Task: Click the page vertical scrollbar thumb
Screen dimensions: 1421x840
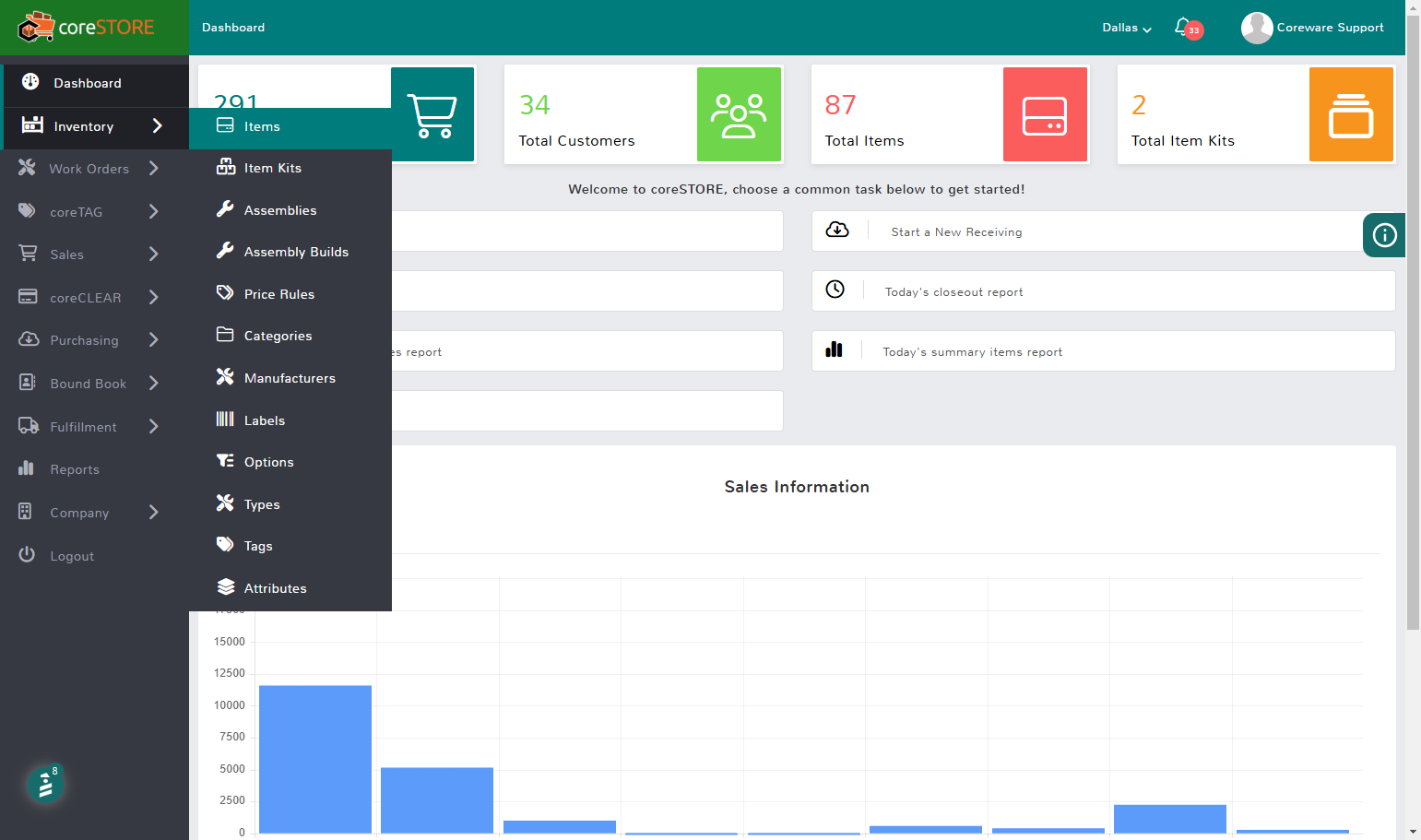Action: (1413, 323)
